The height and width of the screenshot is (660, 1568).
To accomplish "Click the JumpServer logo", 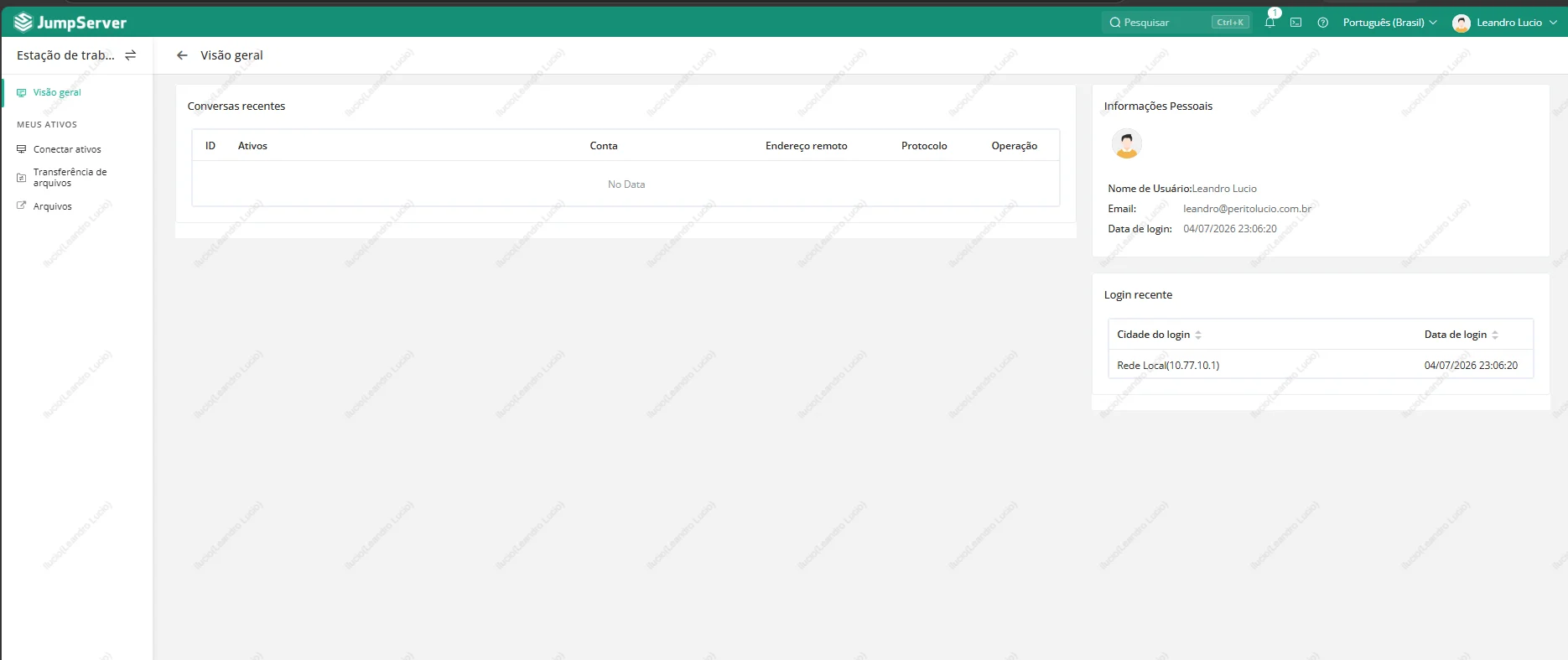I will click(70, 23).
